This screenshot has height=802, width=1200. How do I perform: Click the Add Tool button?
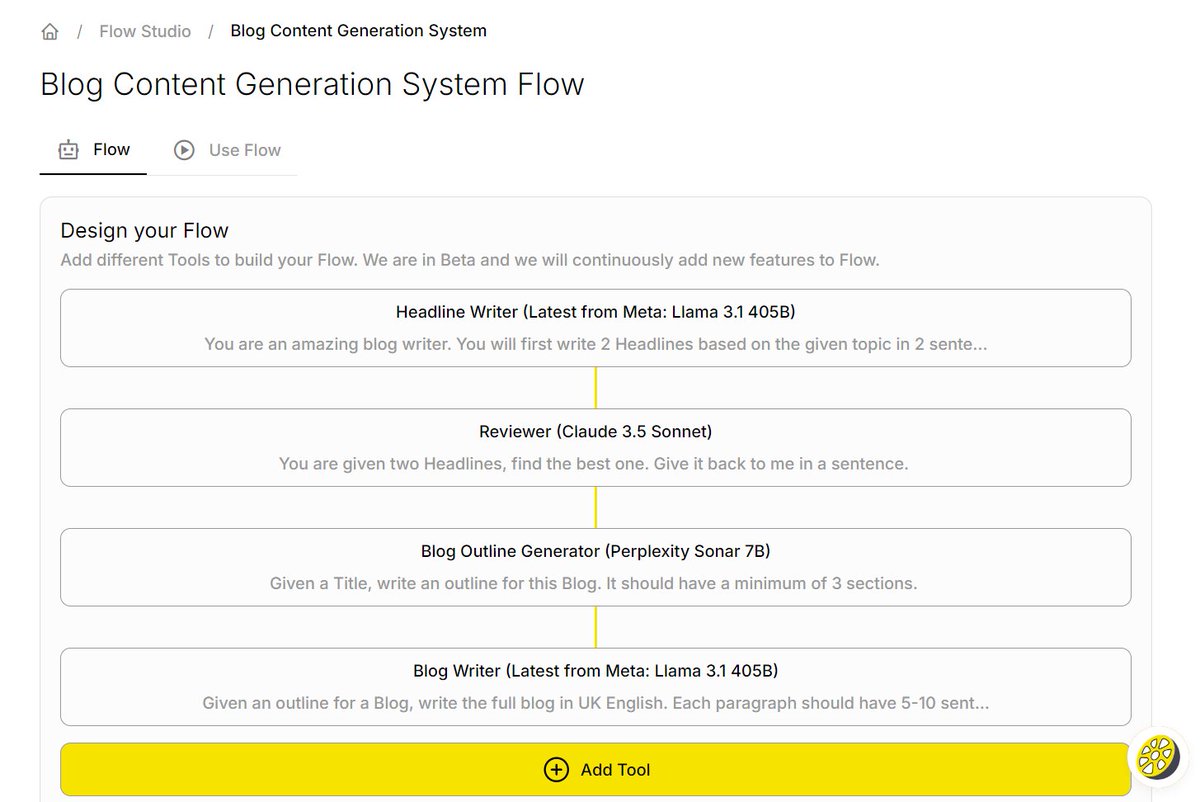coord(596,769)
